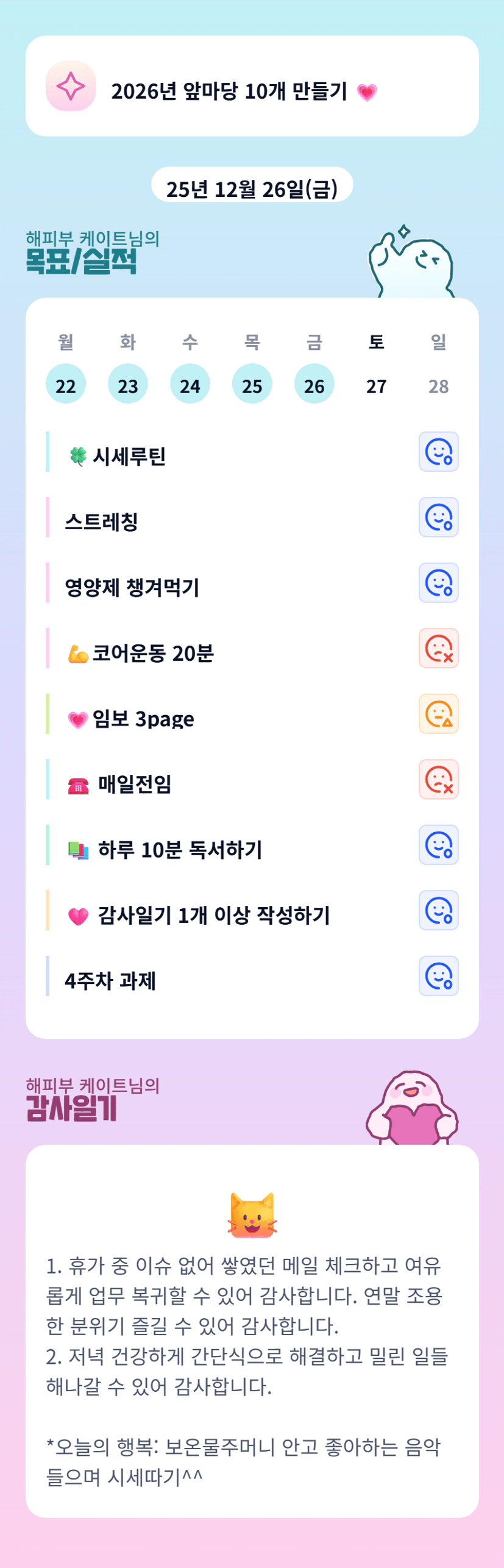Screen dimensions: 504x1568
Task: Toggle status for 영양제 챙겨먹기
Action: 438,583
